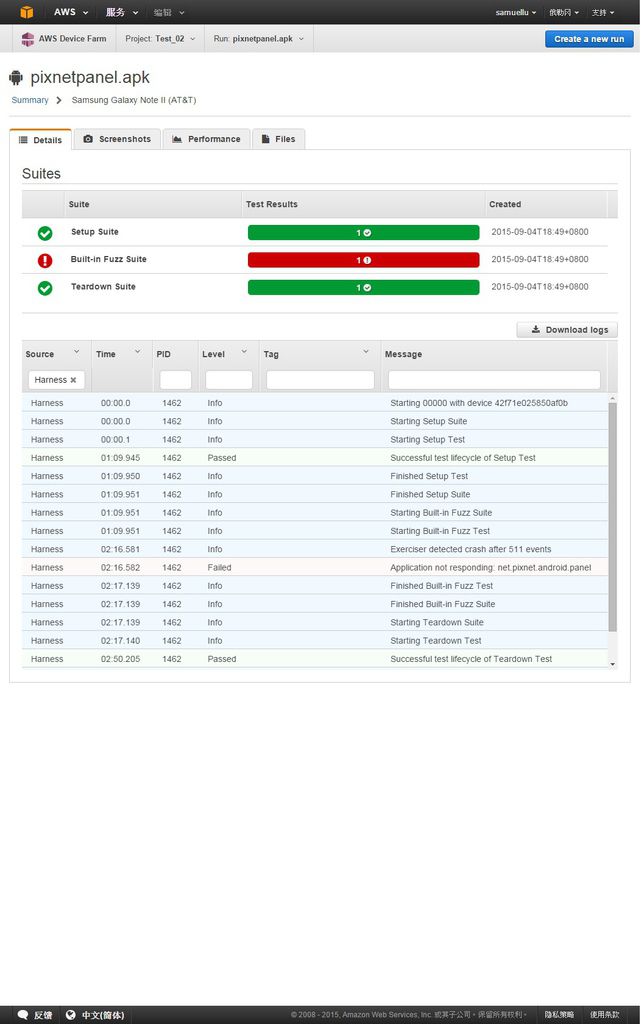Select log row 'Successful test lifecycle of Teardown Test'

point(315,659)
